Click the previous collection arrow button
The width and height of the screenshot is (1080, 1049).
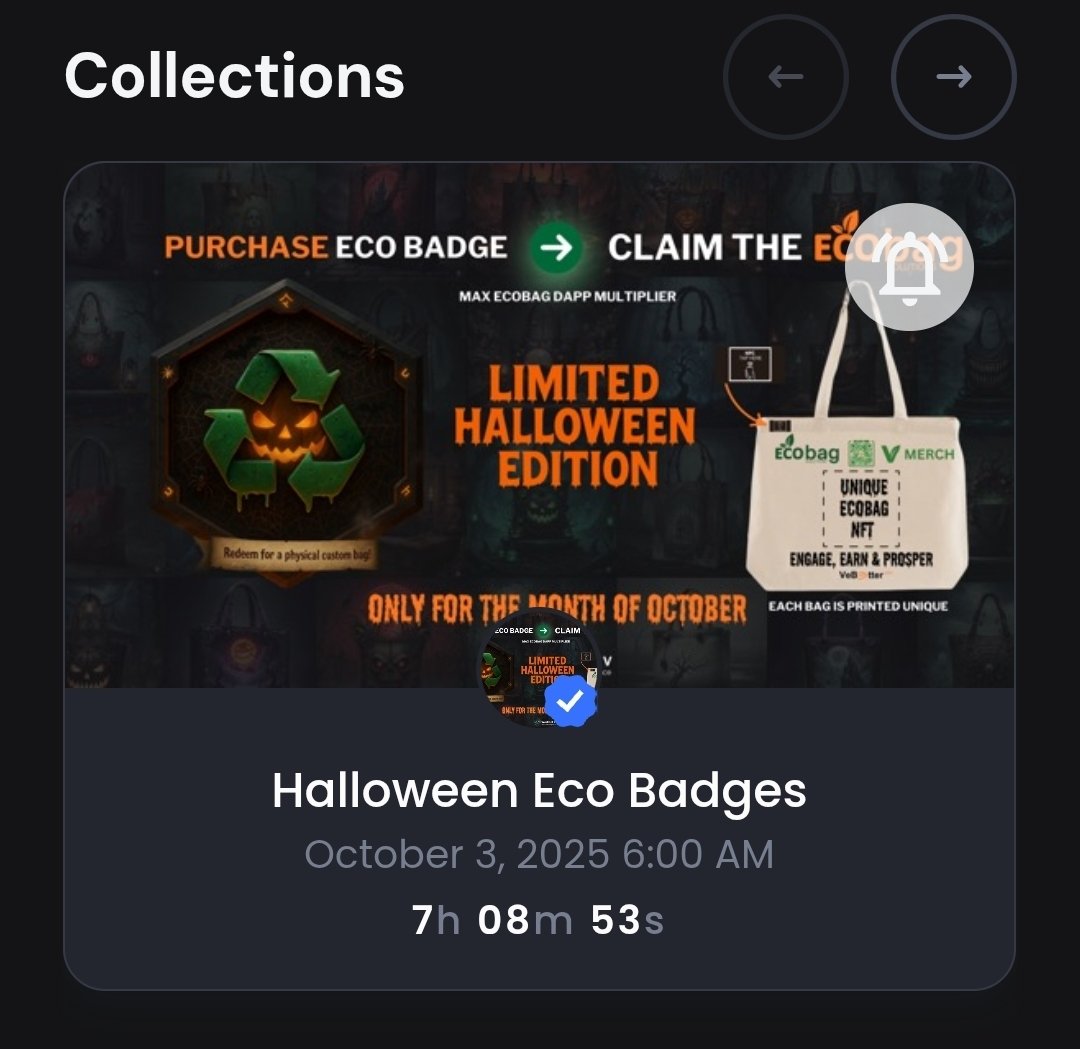tap(786, 77)
